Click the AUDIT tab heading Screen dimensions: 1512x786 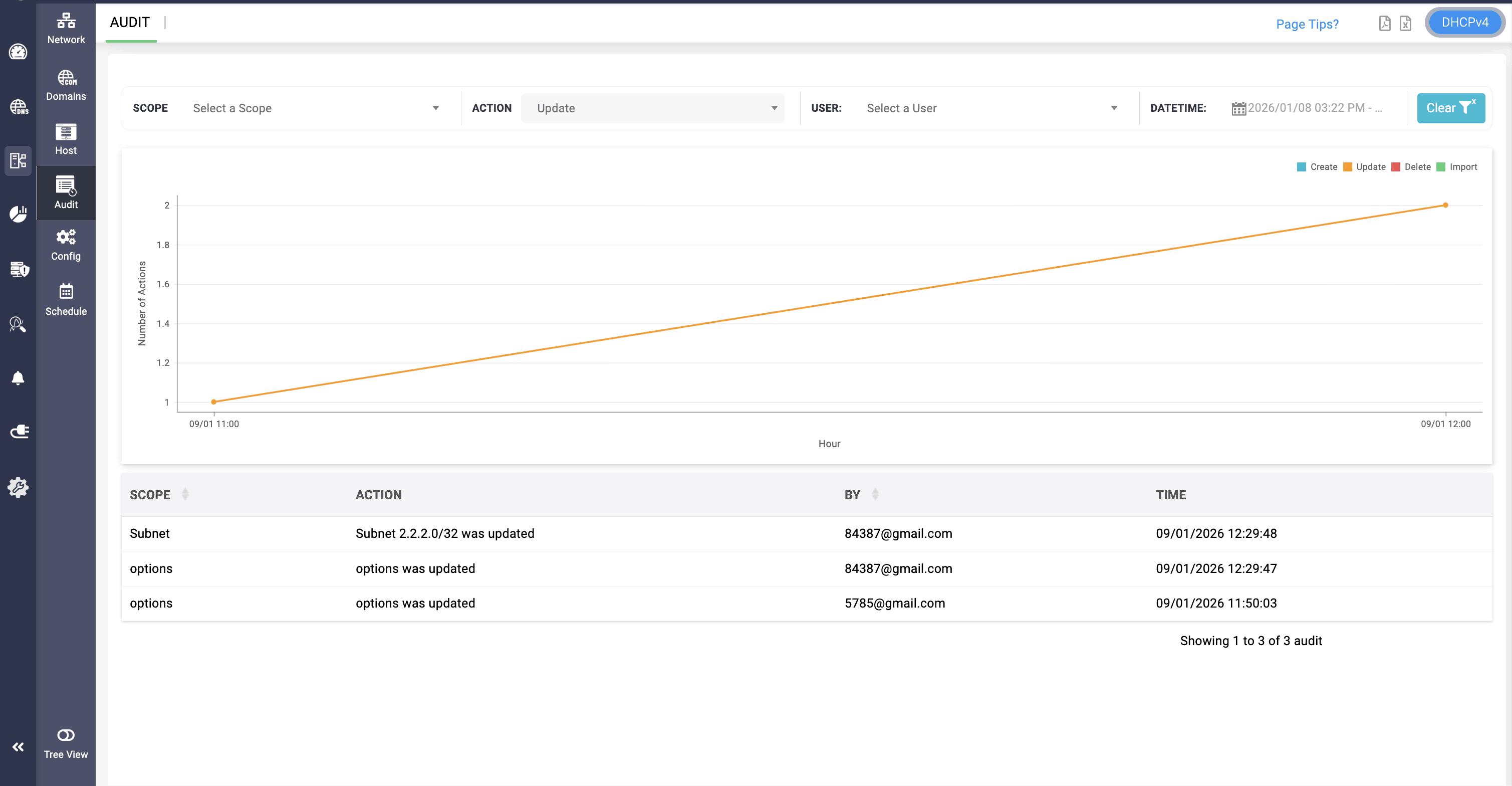pos(130,23)
